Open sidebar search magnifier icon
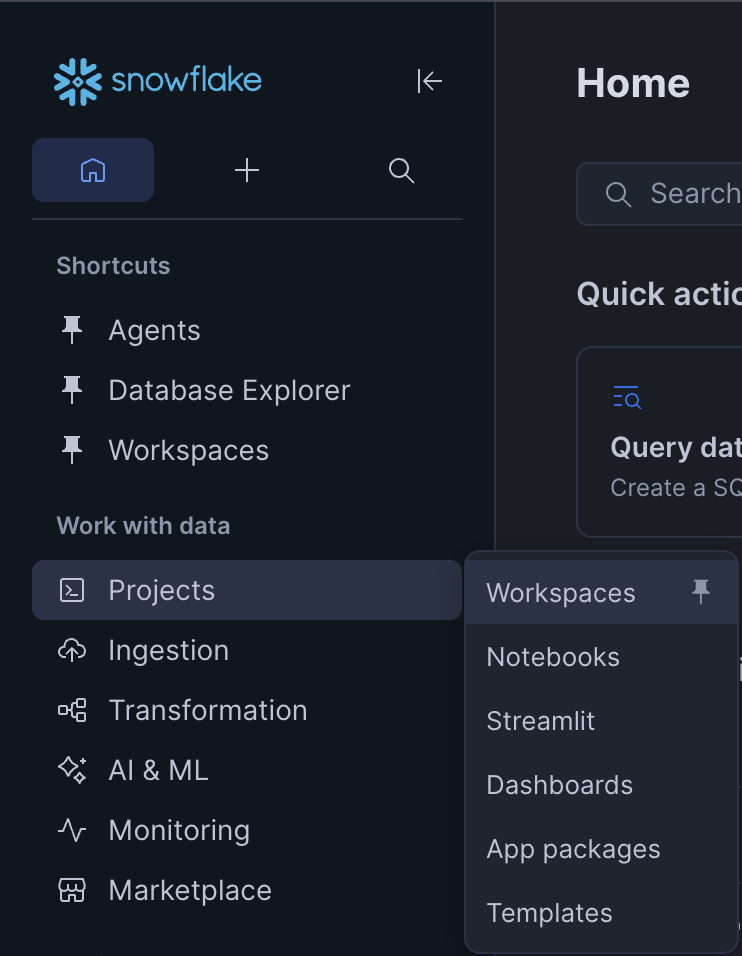 [x=401, y=170]
